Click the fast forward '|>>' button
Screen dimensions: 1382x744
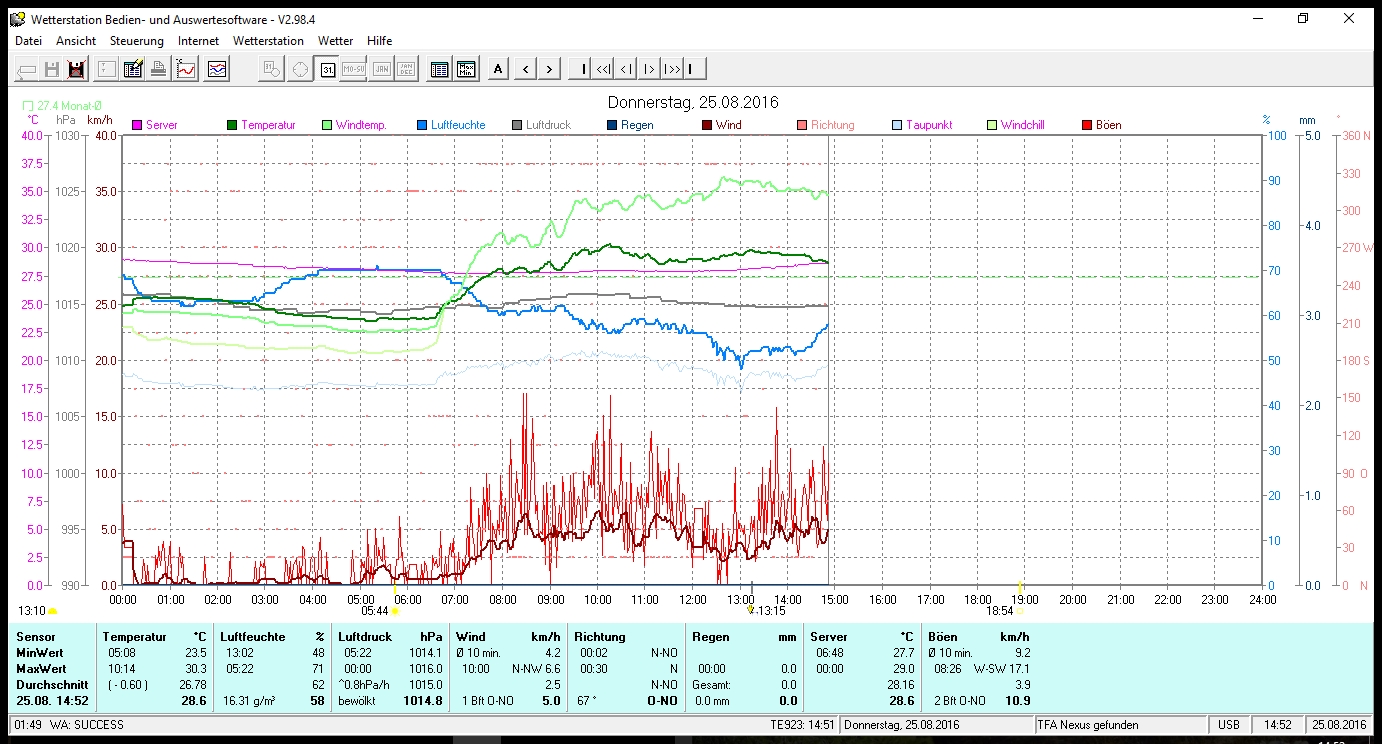(x=672, y=69)
